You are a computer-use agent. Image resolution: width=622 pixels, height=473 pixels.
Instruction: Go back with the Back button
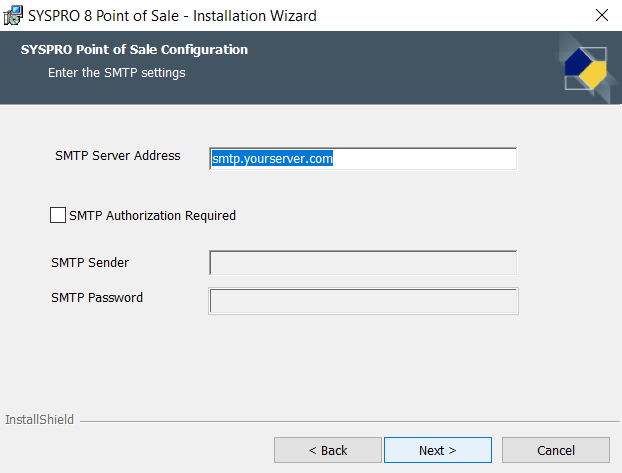(x=327, y=450)
